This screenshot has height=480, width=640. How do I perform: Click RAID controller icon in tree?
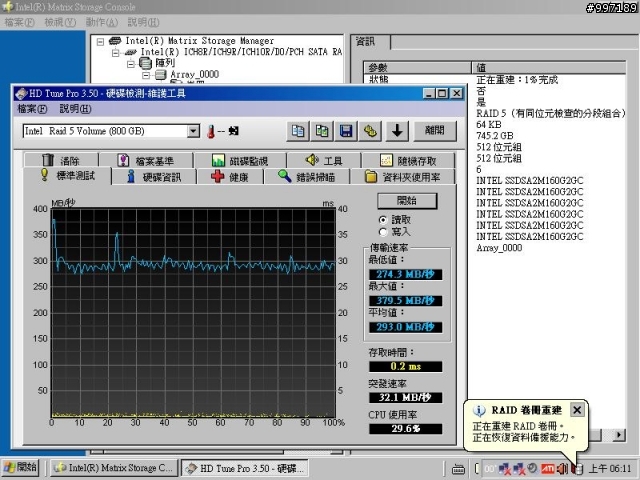pyautogui.click(x=131, y=52)
